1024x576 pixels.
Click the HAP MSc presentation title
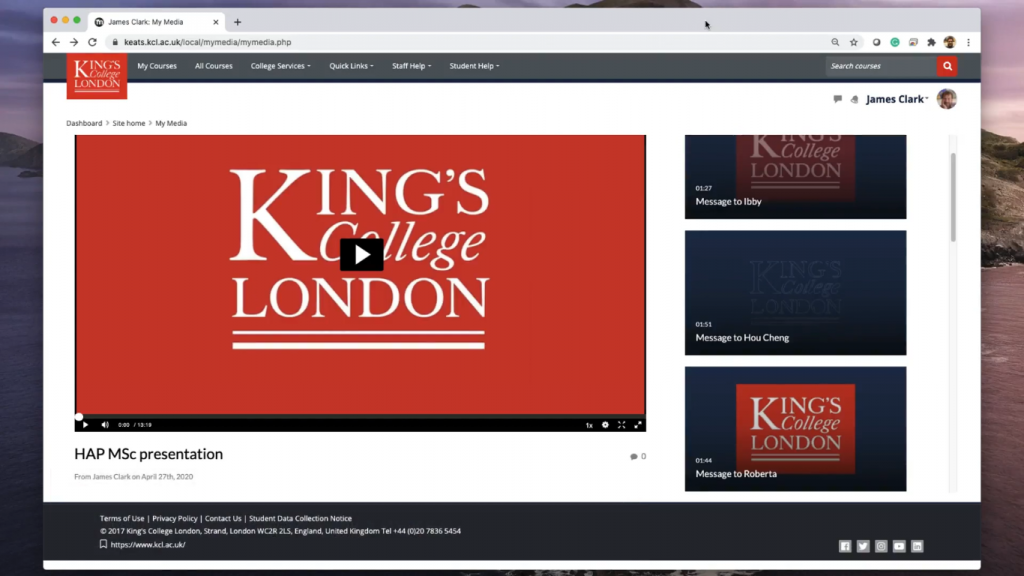(x=148, y=454)
